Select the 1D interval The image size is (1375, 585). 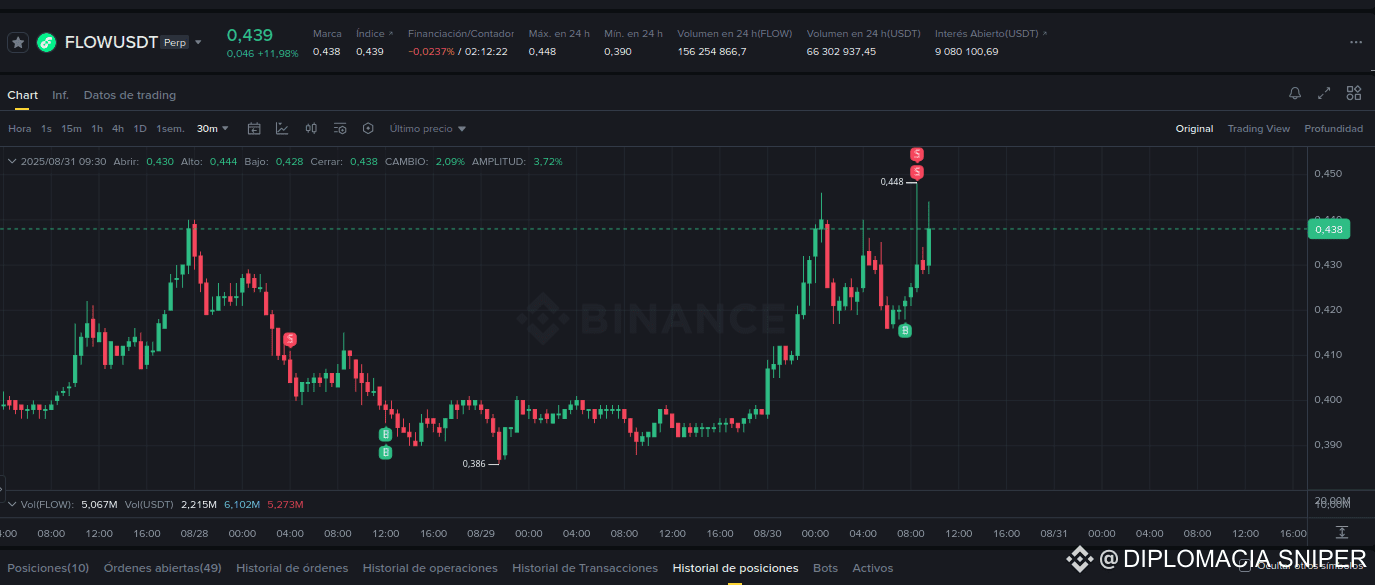tap(140, 128)
